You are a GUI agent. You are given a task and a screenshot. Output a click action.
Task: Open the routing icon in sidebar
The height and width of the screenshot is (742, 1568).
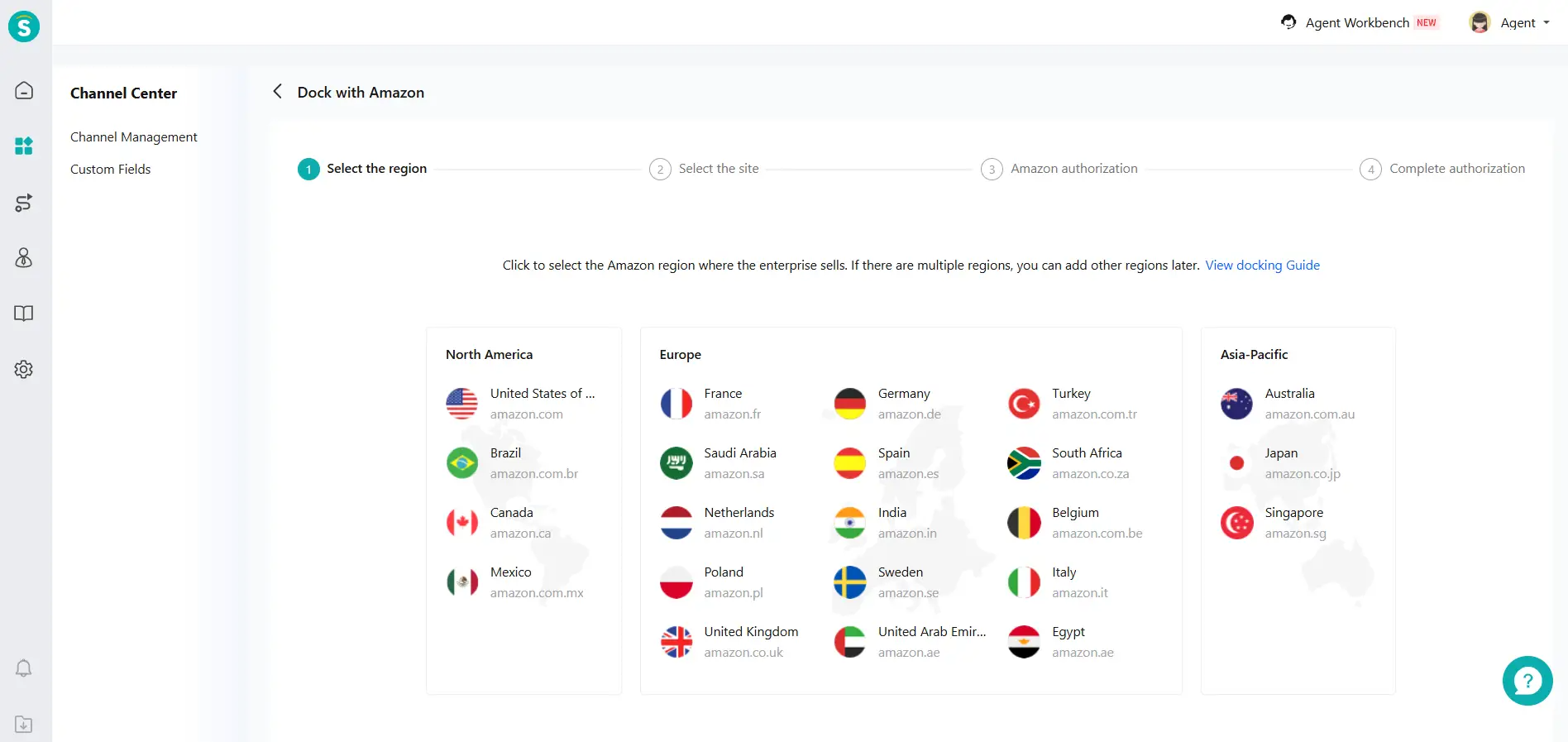(24, 203)
